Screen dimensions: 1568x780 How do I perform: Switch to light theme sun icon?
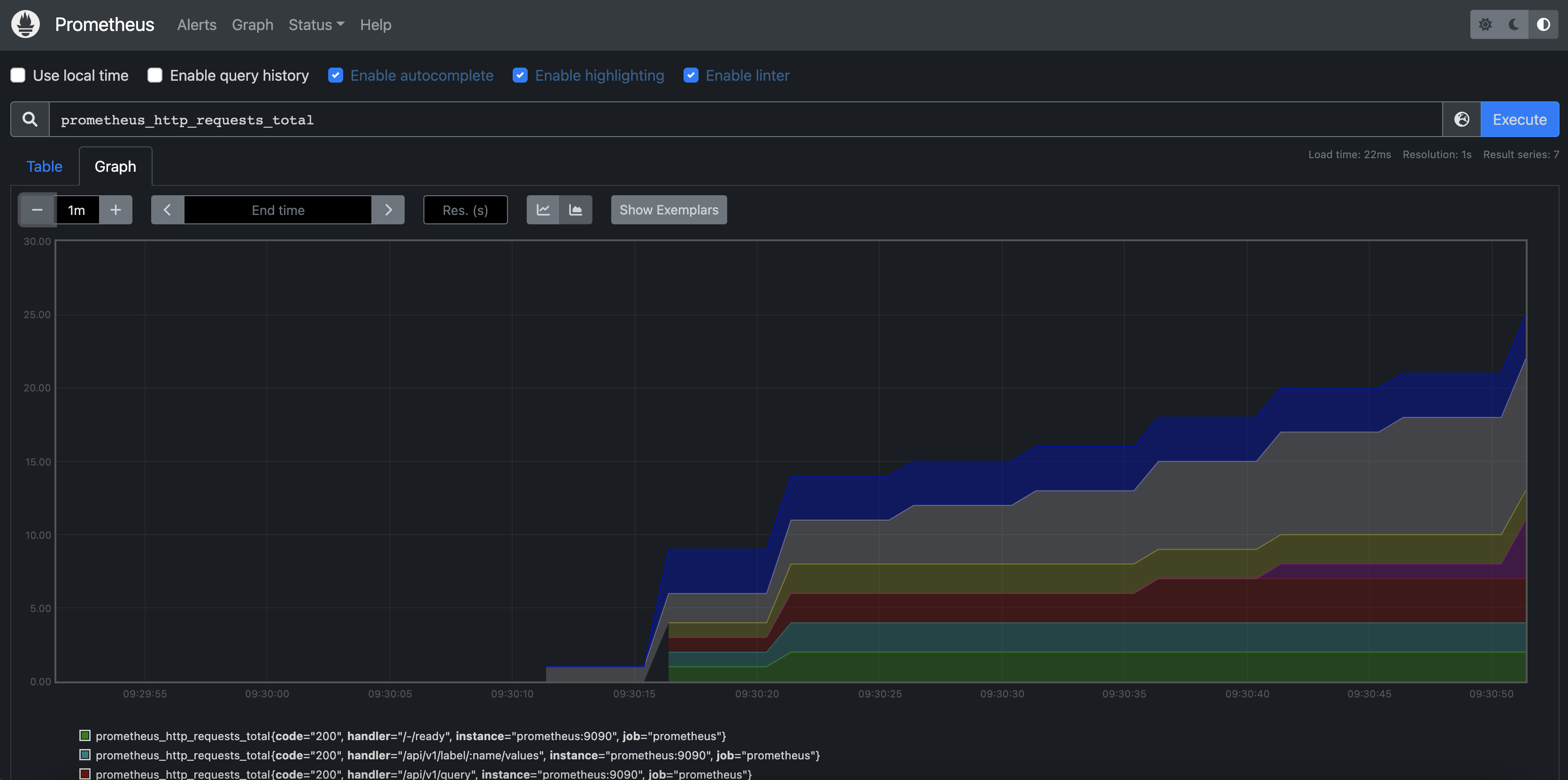[1484, 24]
